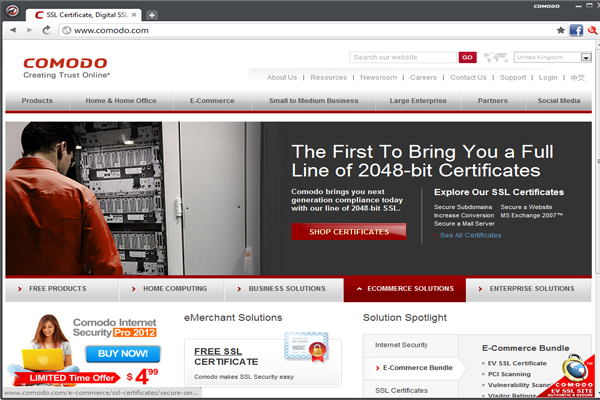Open the Careers link

pyautogui.click(x=423, y=77)
